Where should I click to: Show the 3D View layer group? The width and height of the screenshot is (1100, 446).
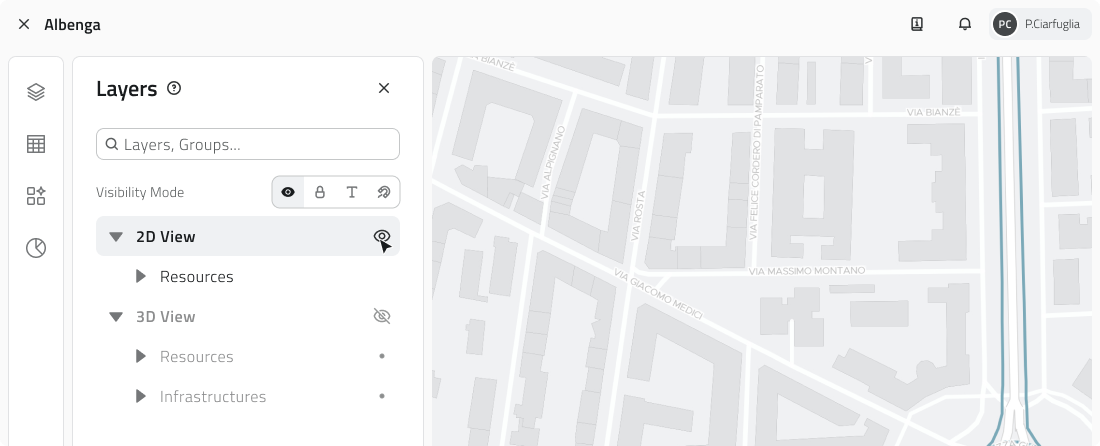[x=381, y=317]
